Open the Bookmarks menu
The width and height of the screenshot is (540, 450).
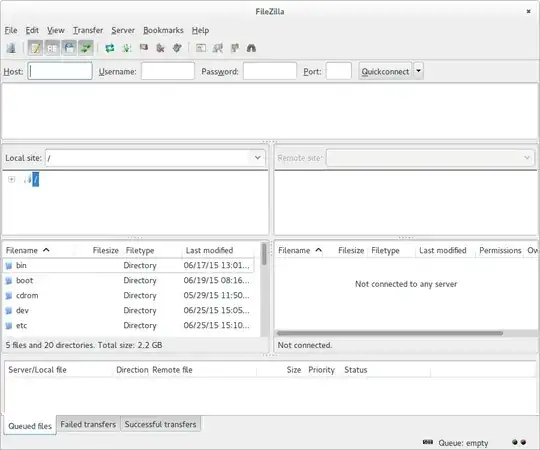click(x=163, y=30)
